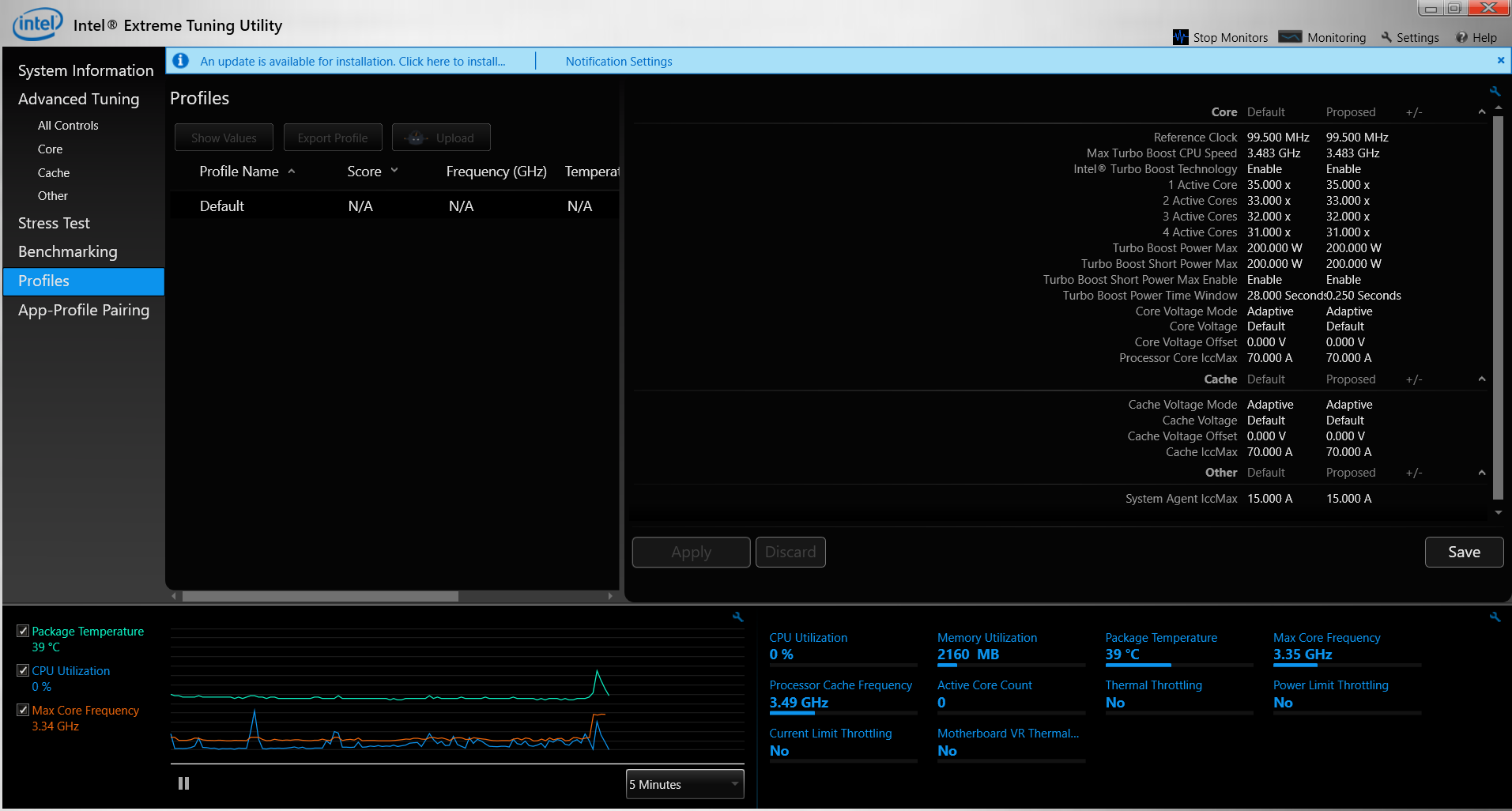The height and width of the screenshot is (811, 1512).
Task: Toggle CPU Utilization checkbox
Action: click(x=23, y=670)
